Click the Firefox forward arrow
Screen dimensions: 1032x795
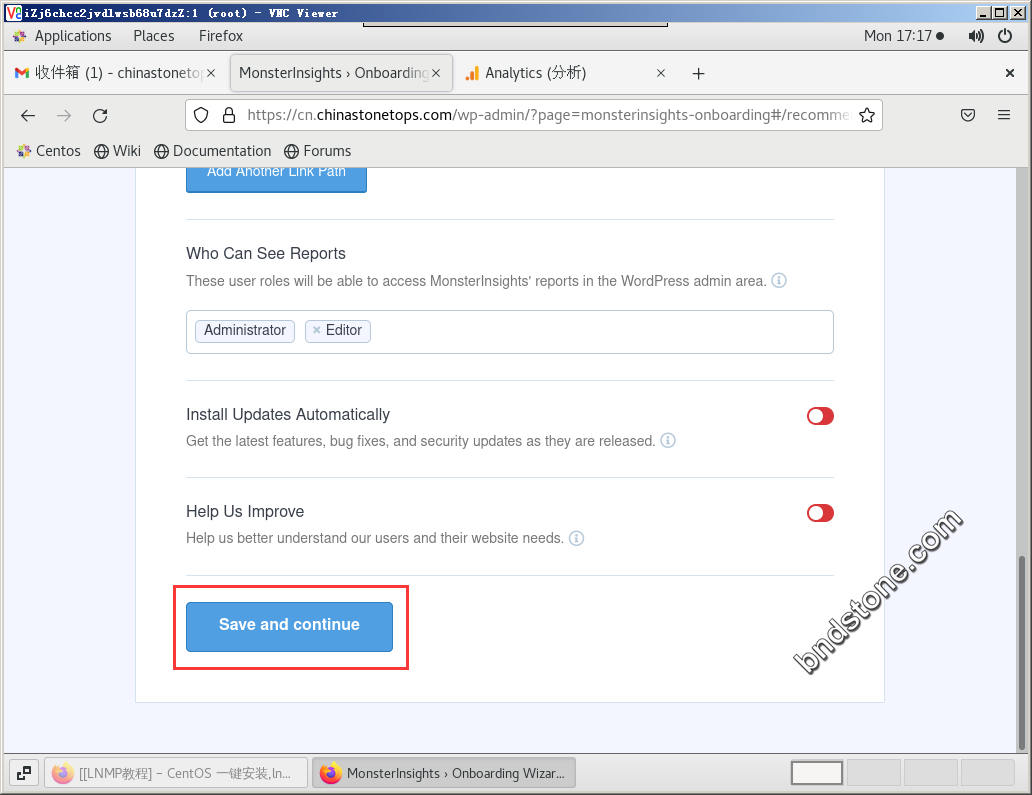[64, 116]
